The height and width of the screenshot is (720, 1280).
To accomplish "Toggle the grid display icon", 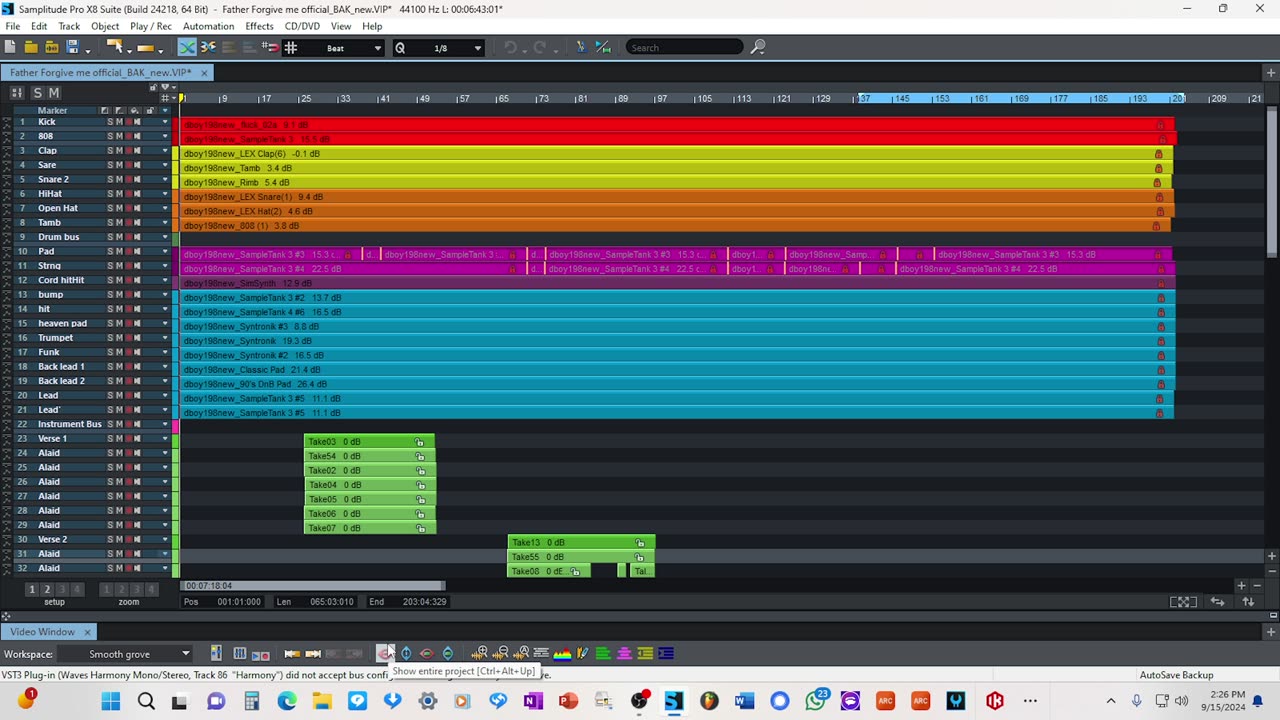I will coord(291,47).
